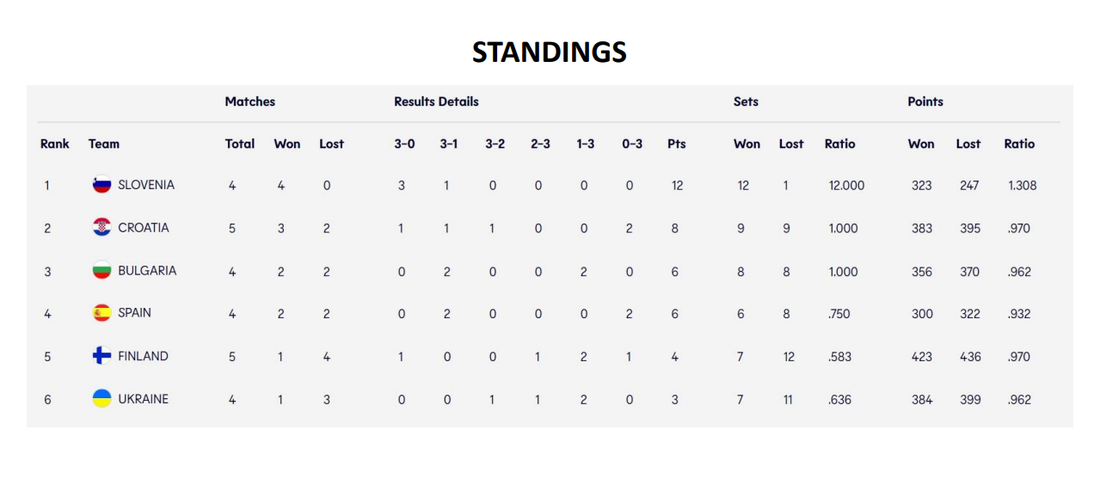Open the SLOVENIA team link
Image resolution: width=1100 pixels, height=479 pixels.
click(x=146, y=185)
